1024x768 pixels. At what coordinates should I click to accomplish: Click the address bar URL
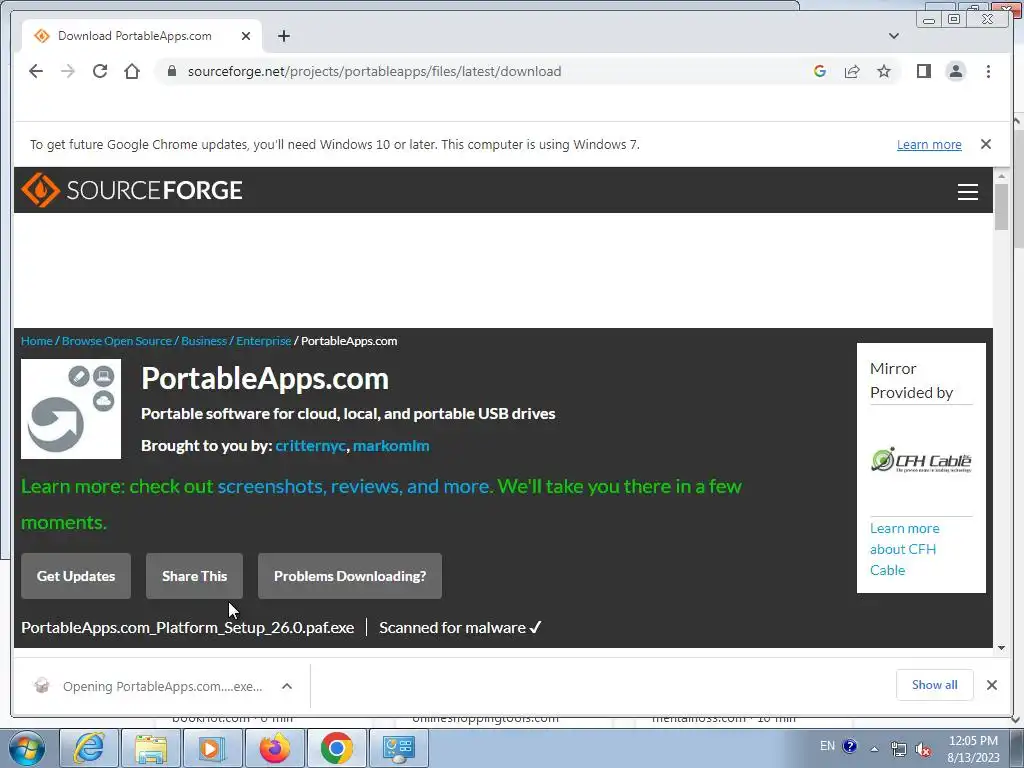click(x=374, y=71)
